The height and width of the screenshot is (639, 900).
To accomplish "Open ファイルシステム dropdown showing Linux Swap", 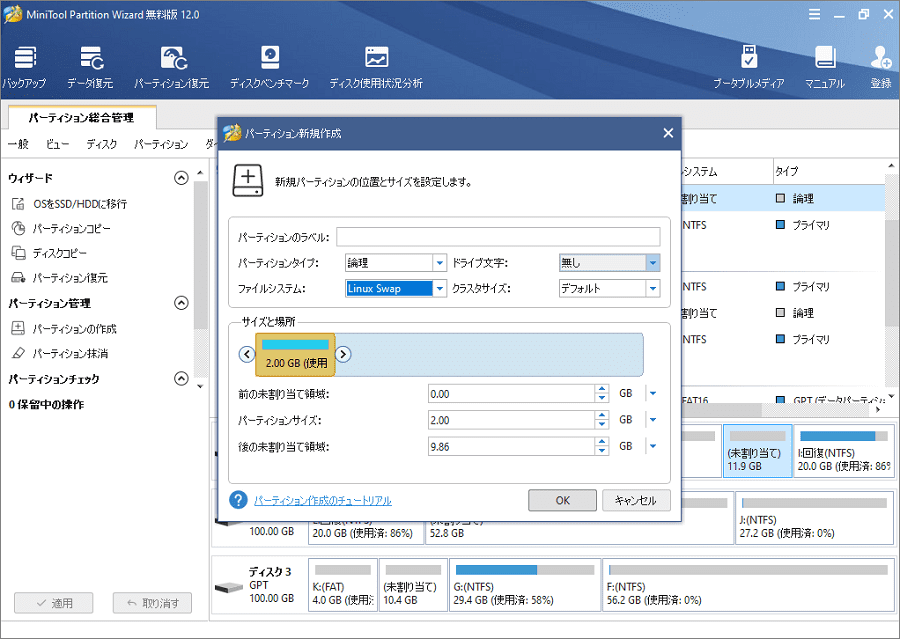I will click(439, 288).
